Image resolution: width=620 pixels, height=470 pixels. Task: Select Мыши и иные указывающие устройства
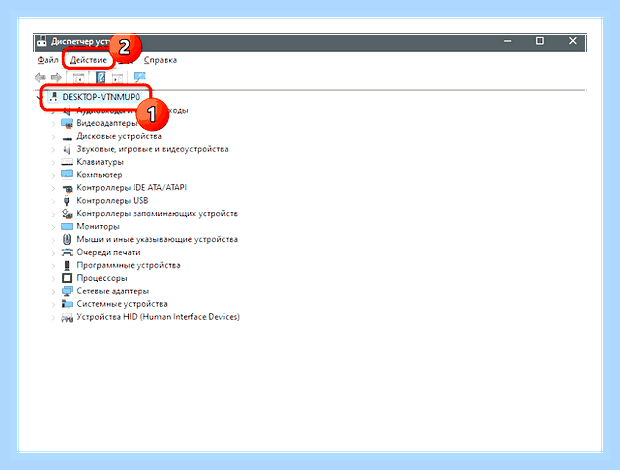157,239
